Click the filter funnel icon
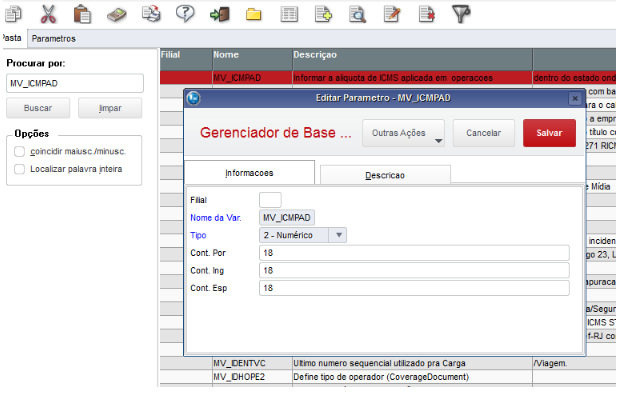This screenshot has width=627, height=397. pos(461,14)
